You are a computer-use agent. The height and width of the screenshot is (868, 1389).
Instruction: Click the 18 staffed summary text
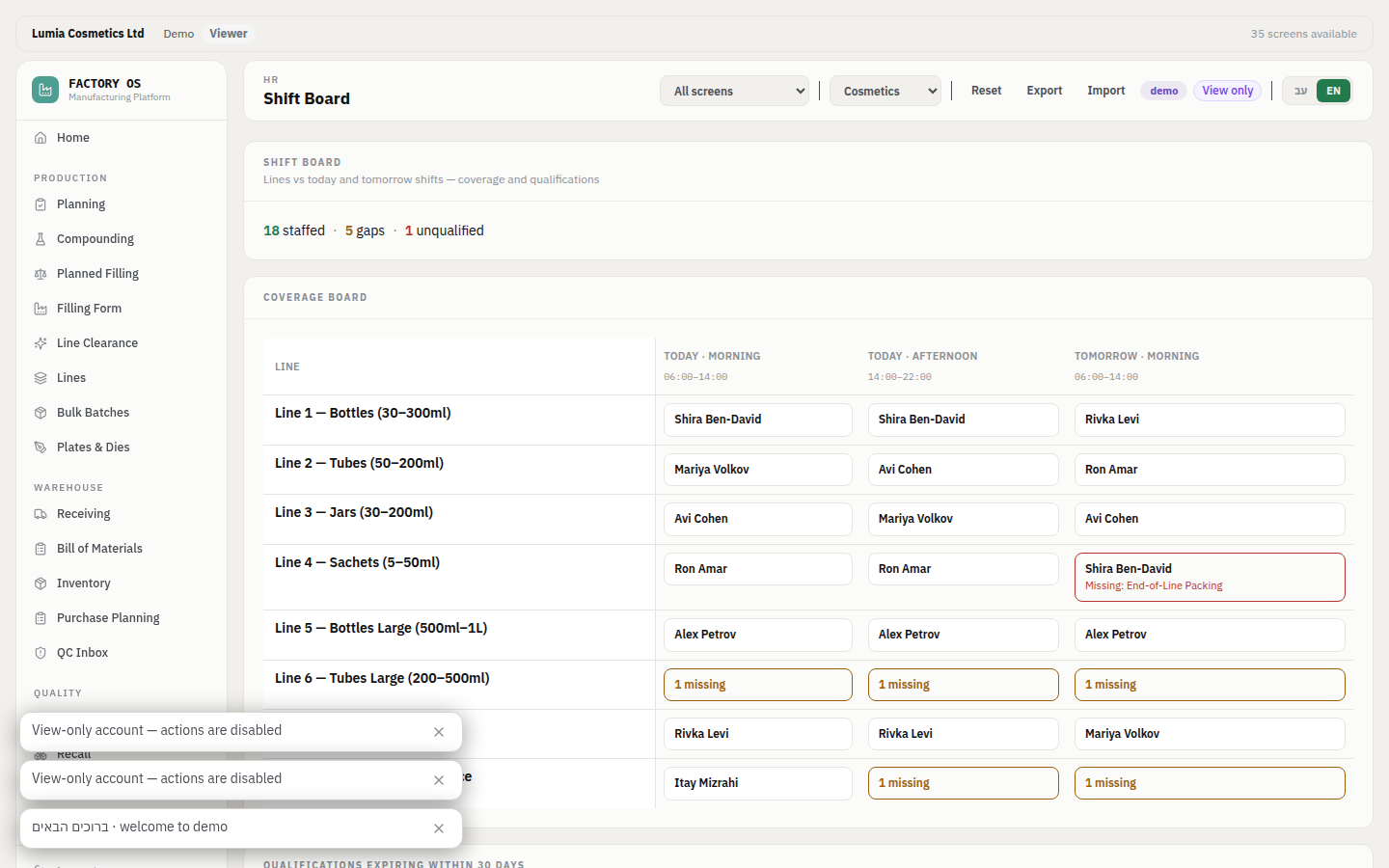click(294, 231)
